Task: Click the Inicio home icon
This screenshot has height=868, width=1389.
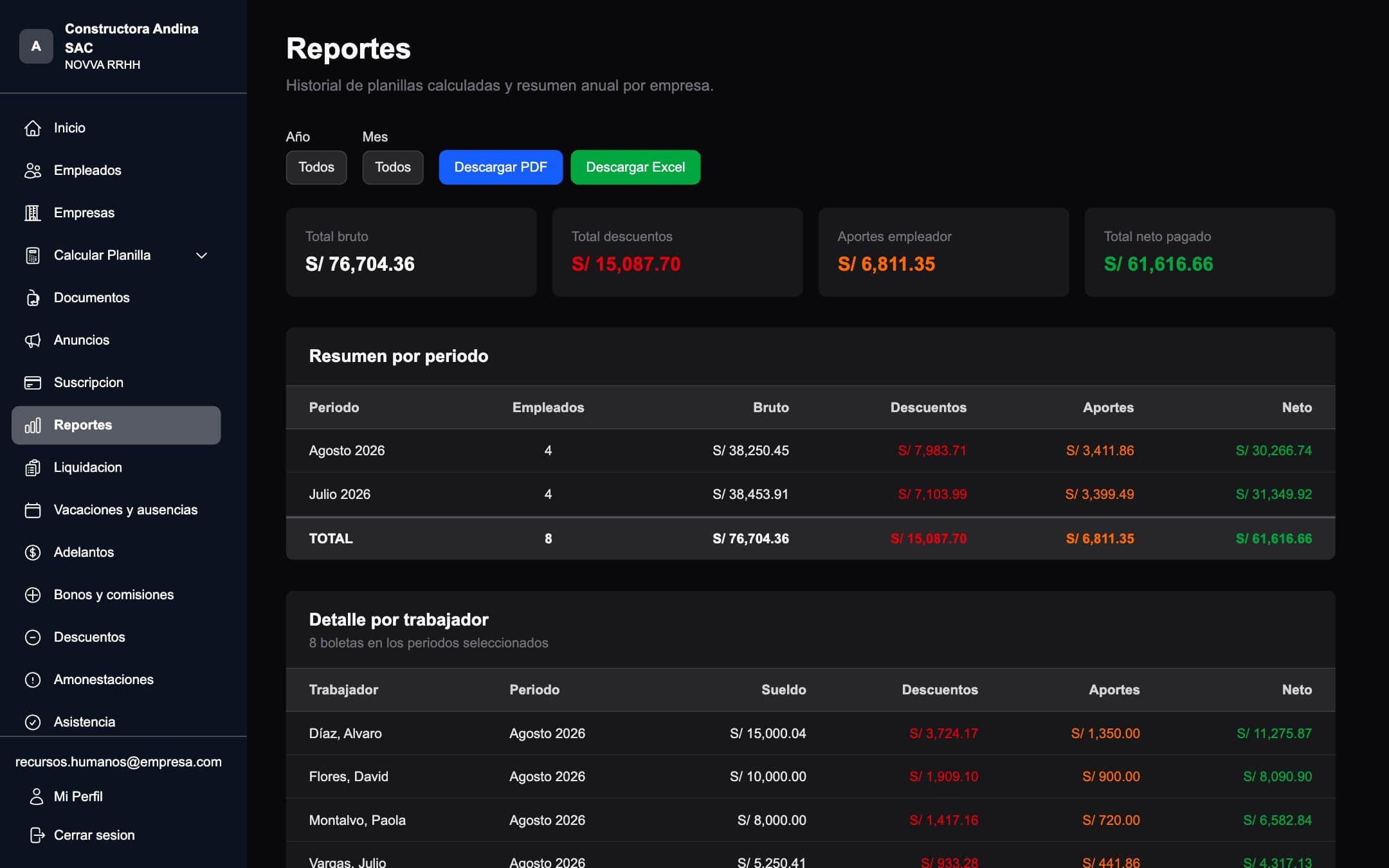Action: coord(33,128)
